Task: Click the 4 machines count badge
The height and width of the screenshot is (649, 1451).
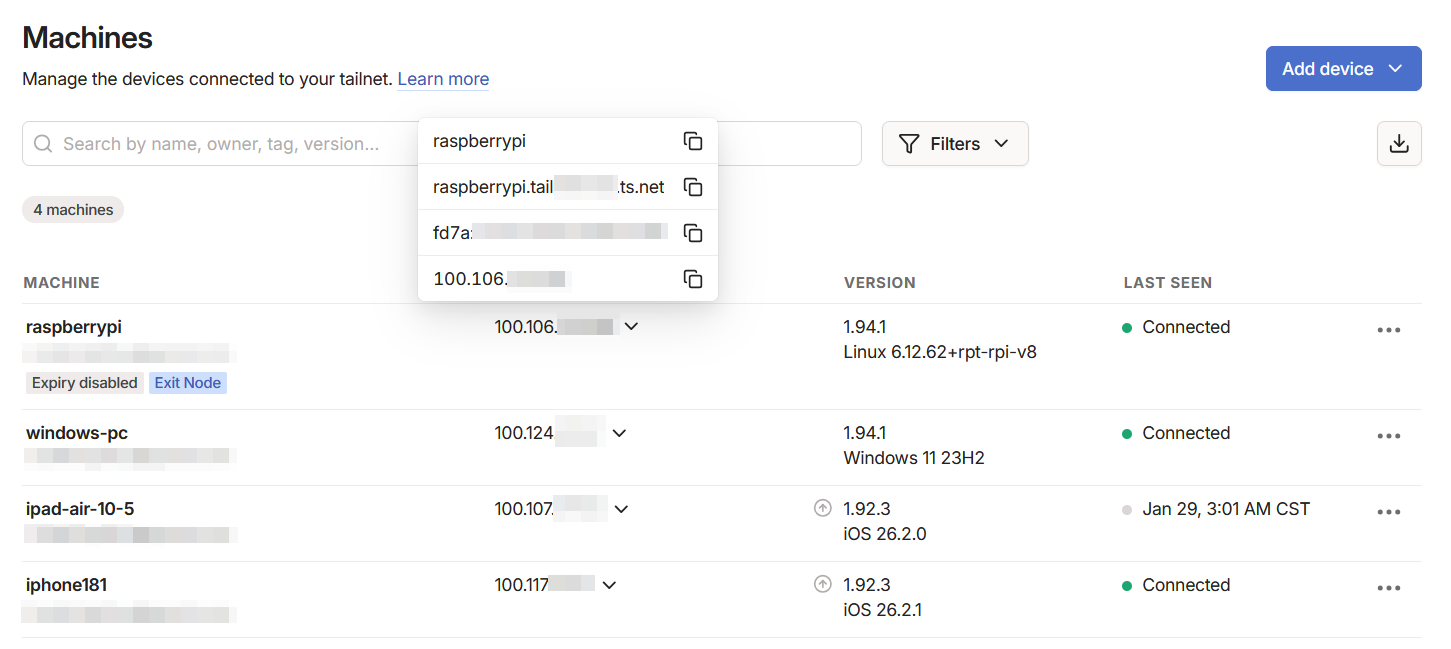Action: [73, 210]
